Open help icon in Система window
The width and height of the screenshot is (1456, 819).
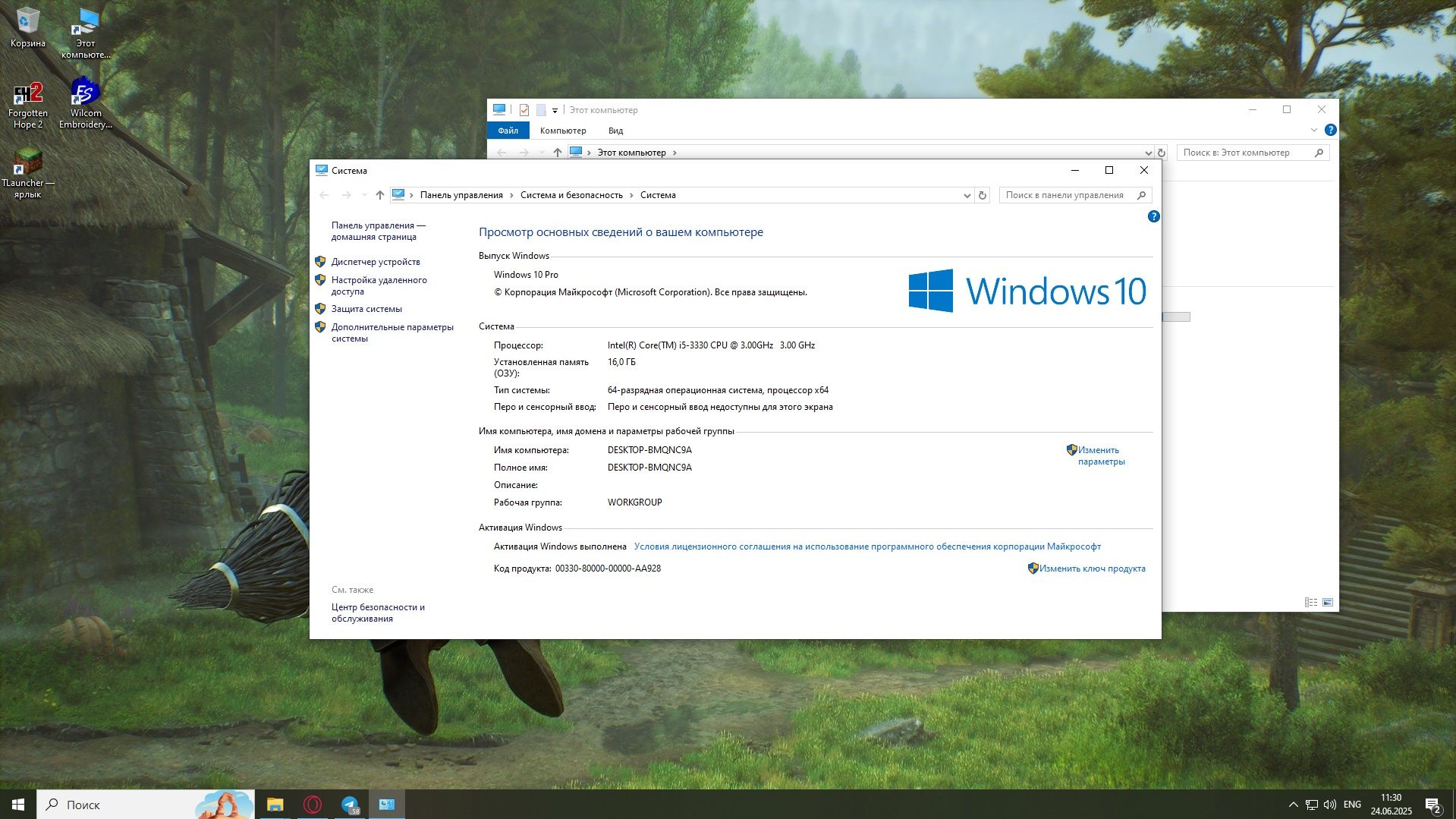pyautogui.click(x=1153, y=216)
